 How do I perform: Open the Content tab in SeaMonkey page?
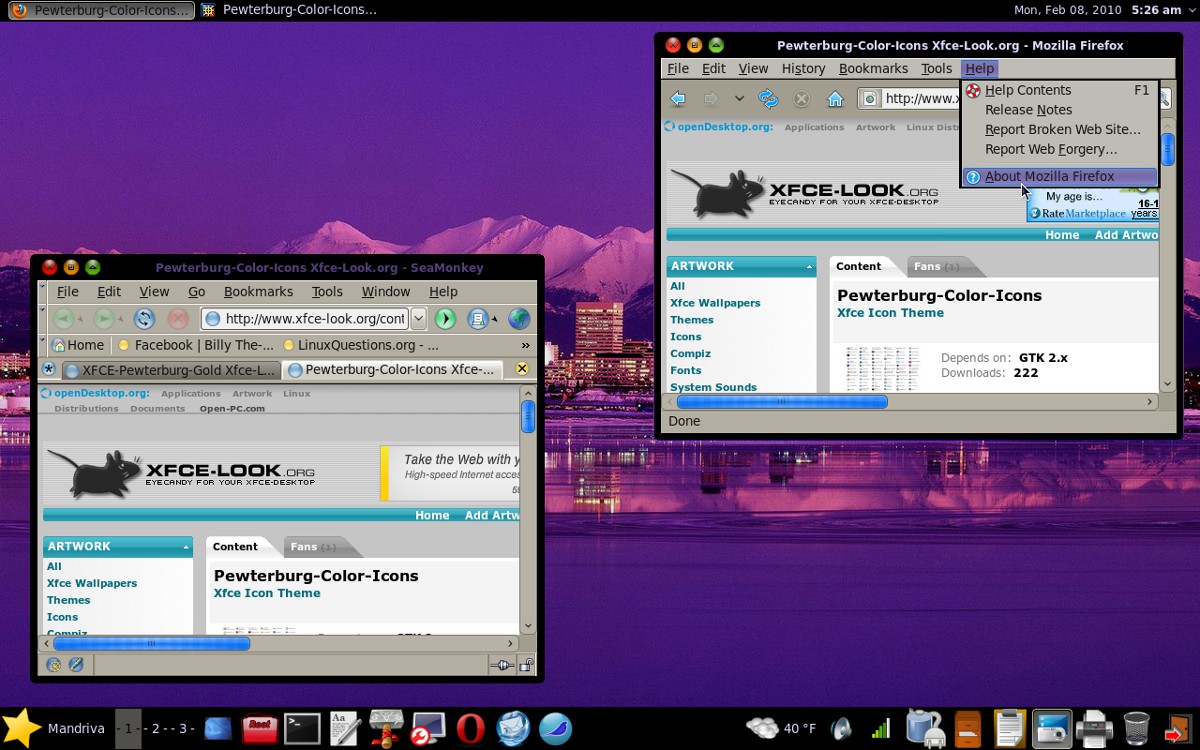[235, 547]
